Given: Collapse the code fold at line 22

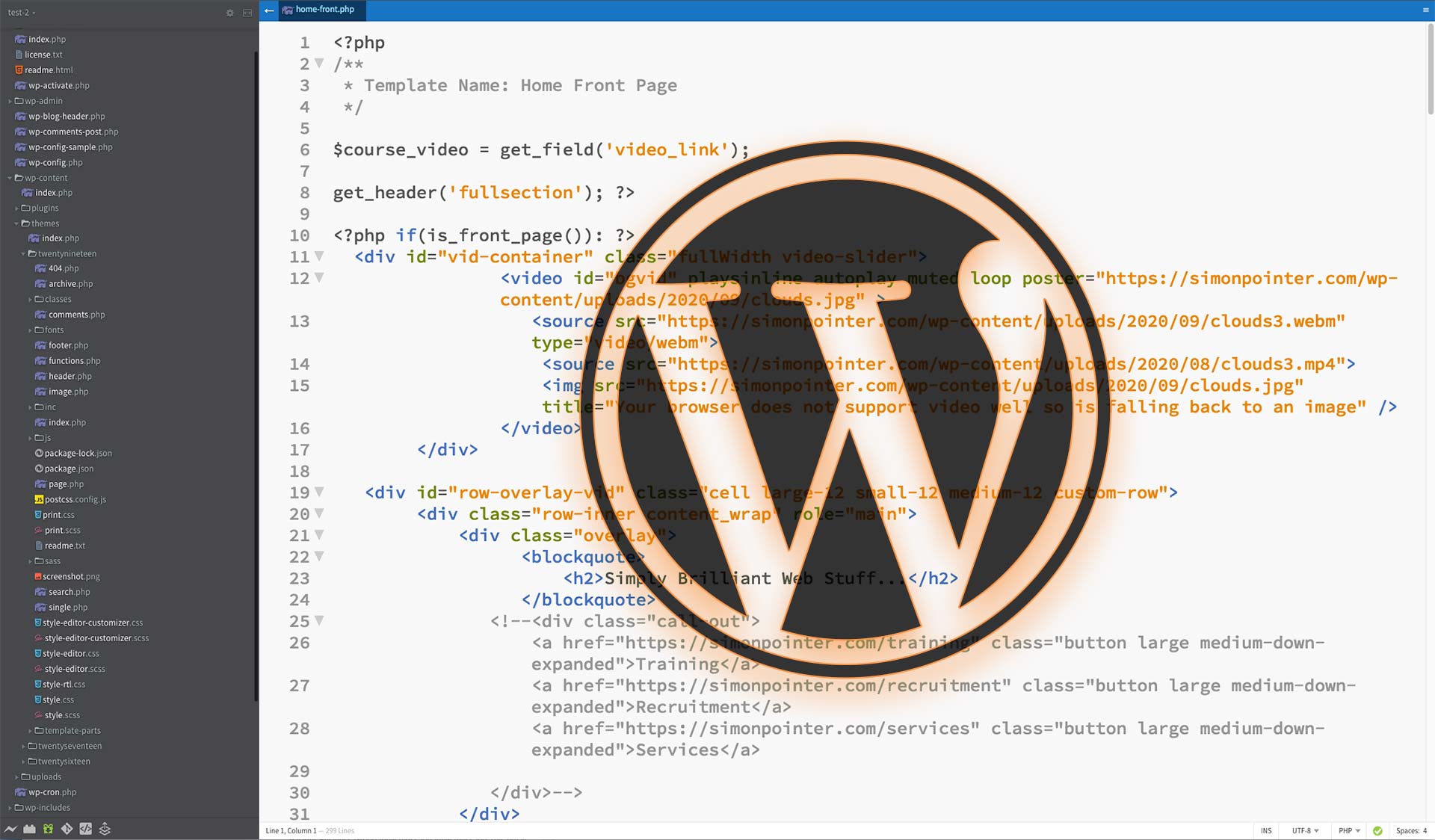Looking at the screenshot, I should (x=319, y=557).
